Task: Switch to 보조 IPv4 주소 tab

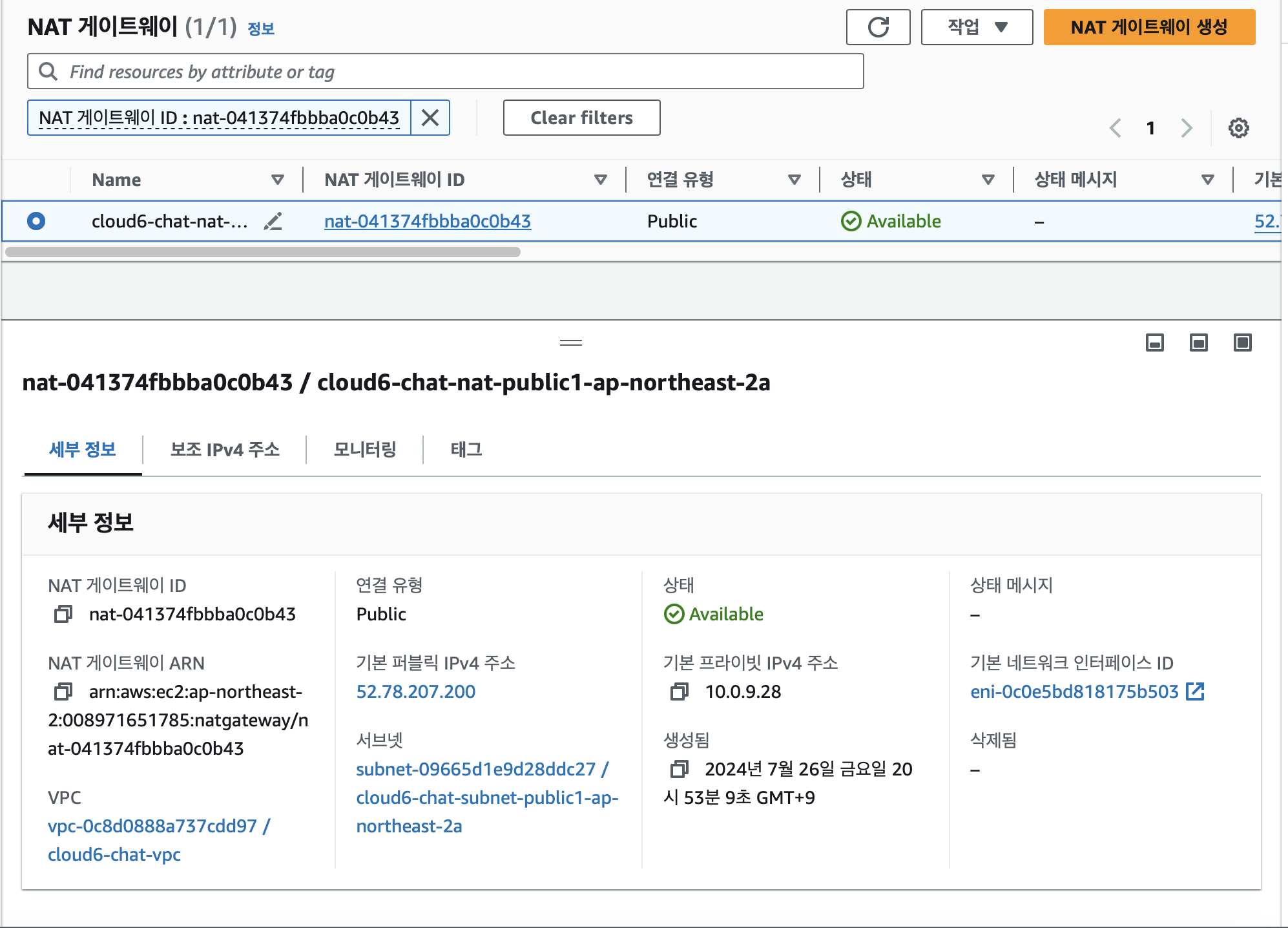Action: [x=225, y=449]
